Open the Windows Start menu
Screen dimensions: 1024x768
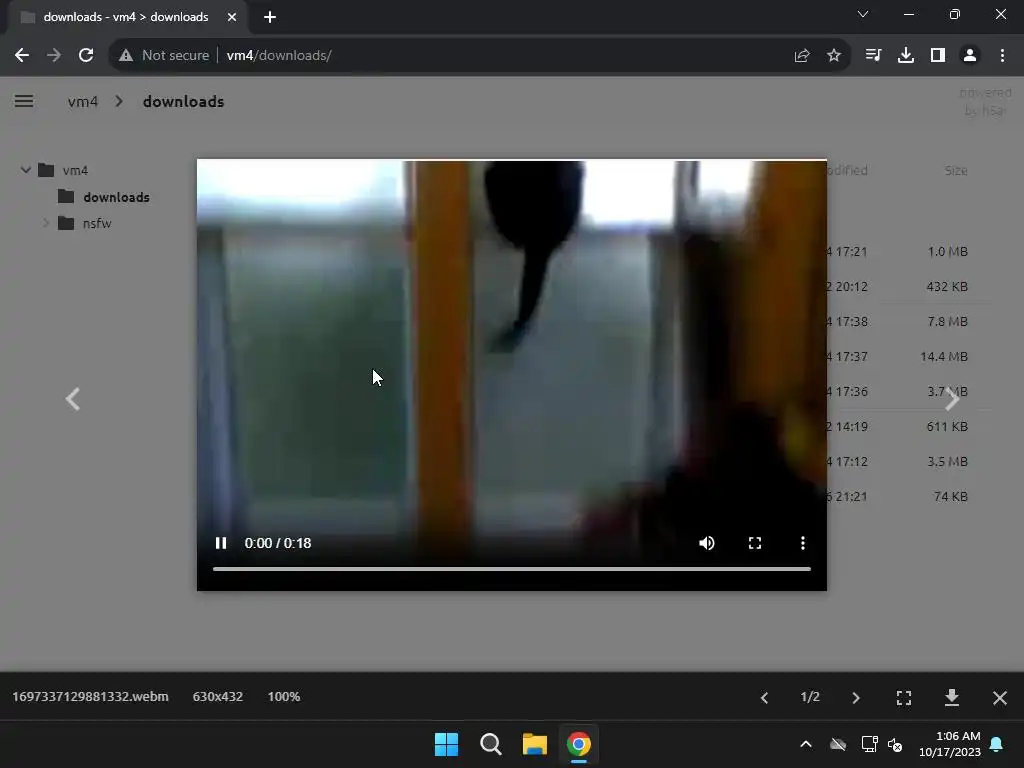coord(447,744)
